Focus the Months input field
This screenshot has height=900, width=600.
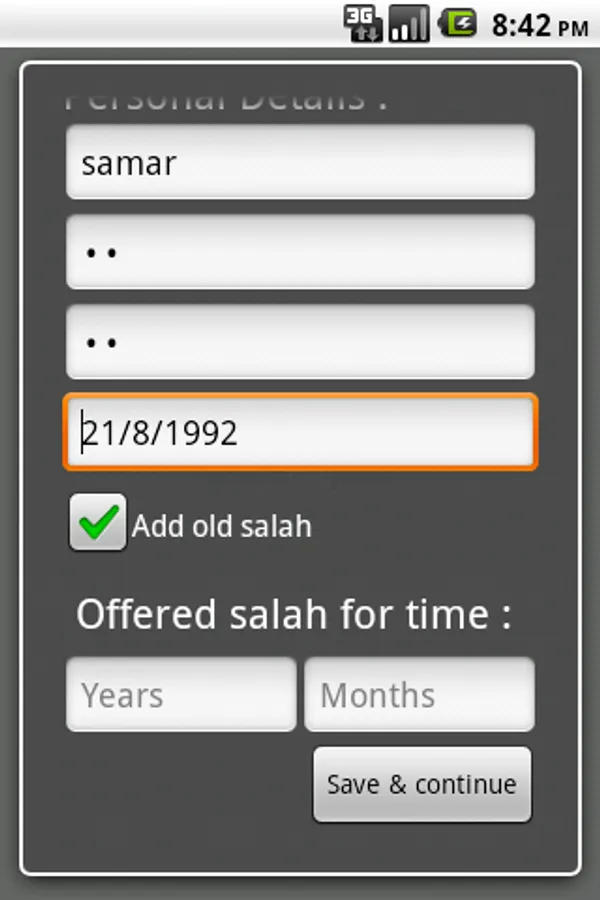tap(419, 694)
